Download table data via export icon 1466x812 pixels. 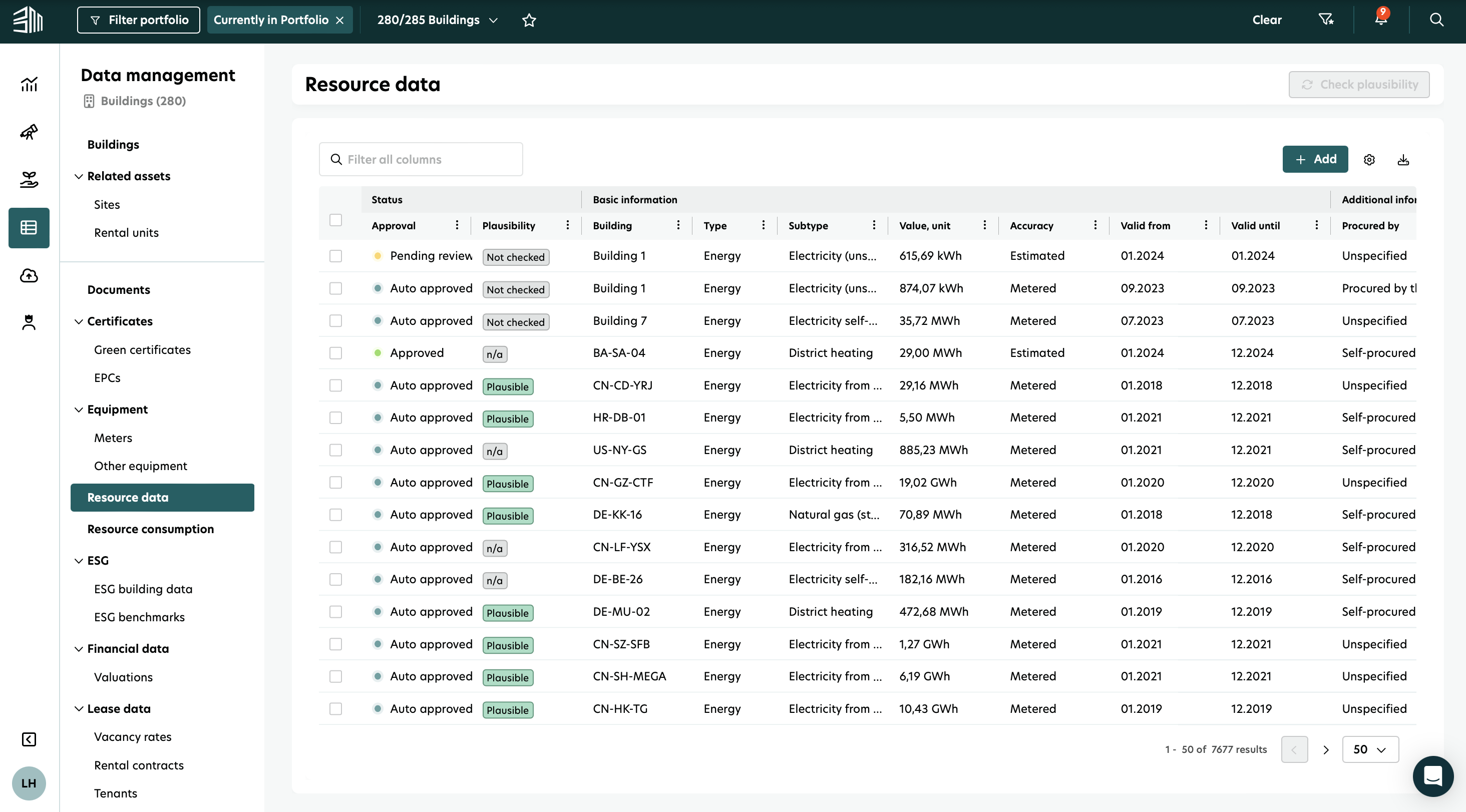(x=1403, y=160)
